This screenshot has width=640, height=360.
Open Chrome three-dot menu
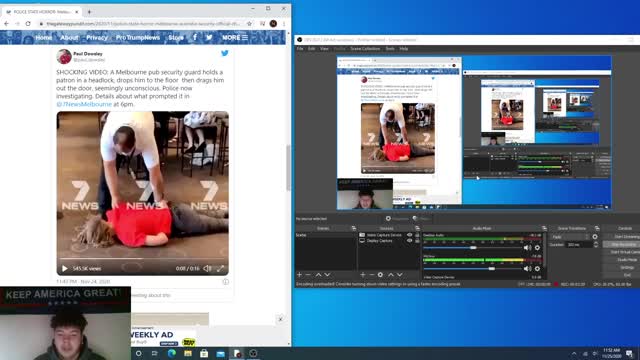284,24
